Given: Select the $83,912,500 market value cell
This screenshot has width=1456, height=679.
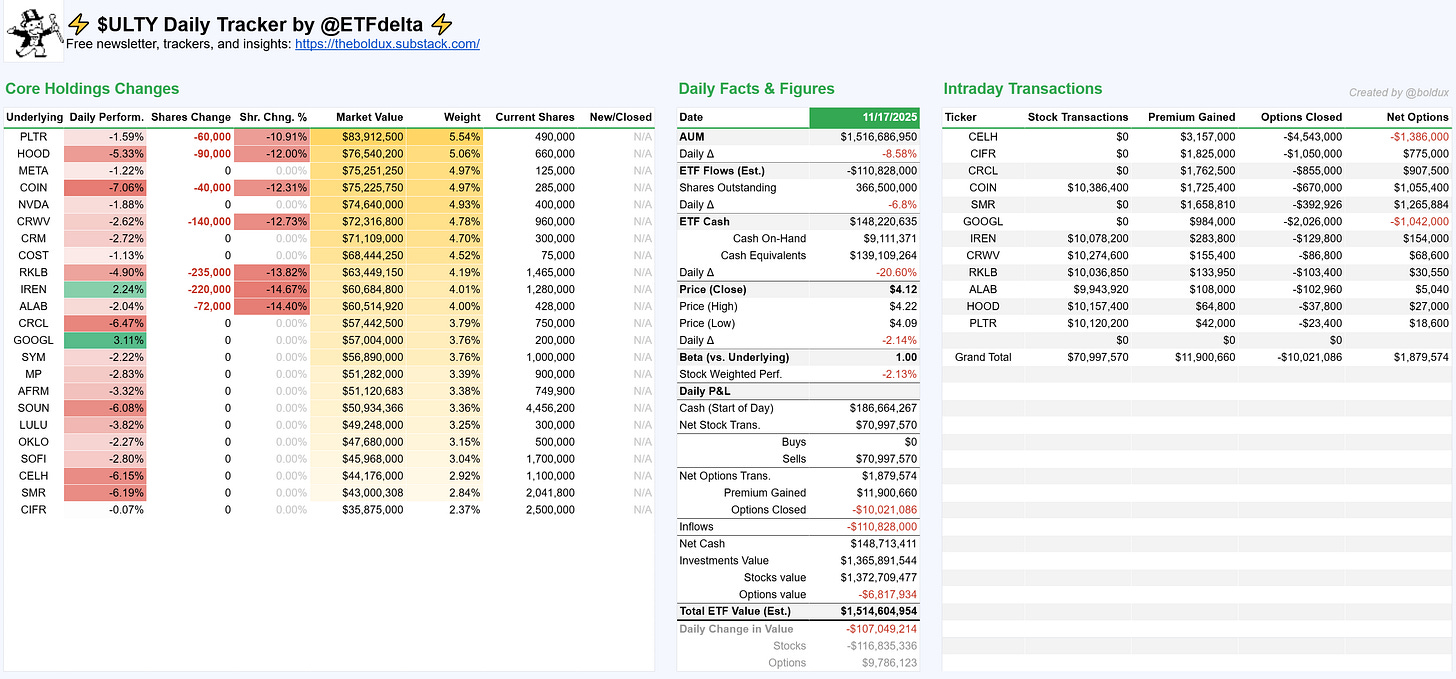Looking at the screenshot, I should coord(357,136).
